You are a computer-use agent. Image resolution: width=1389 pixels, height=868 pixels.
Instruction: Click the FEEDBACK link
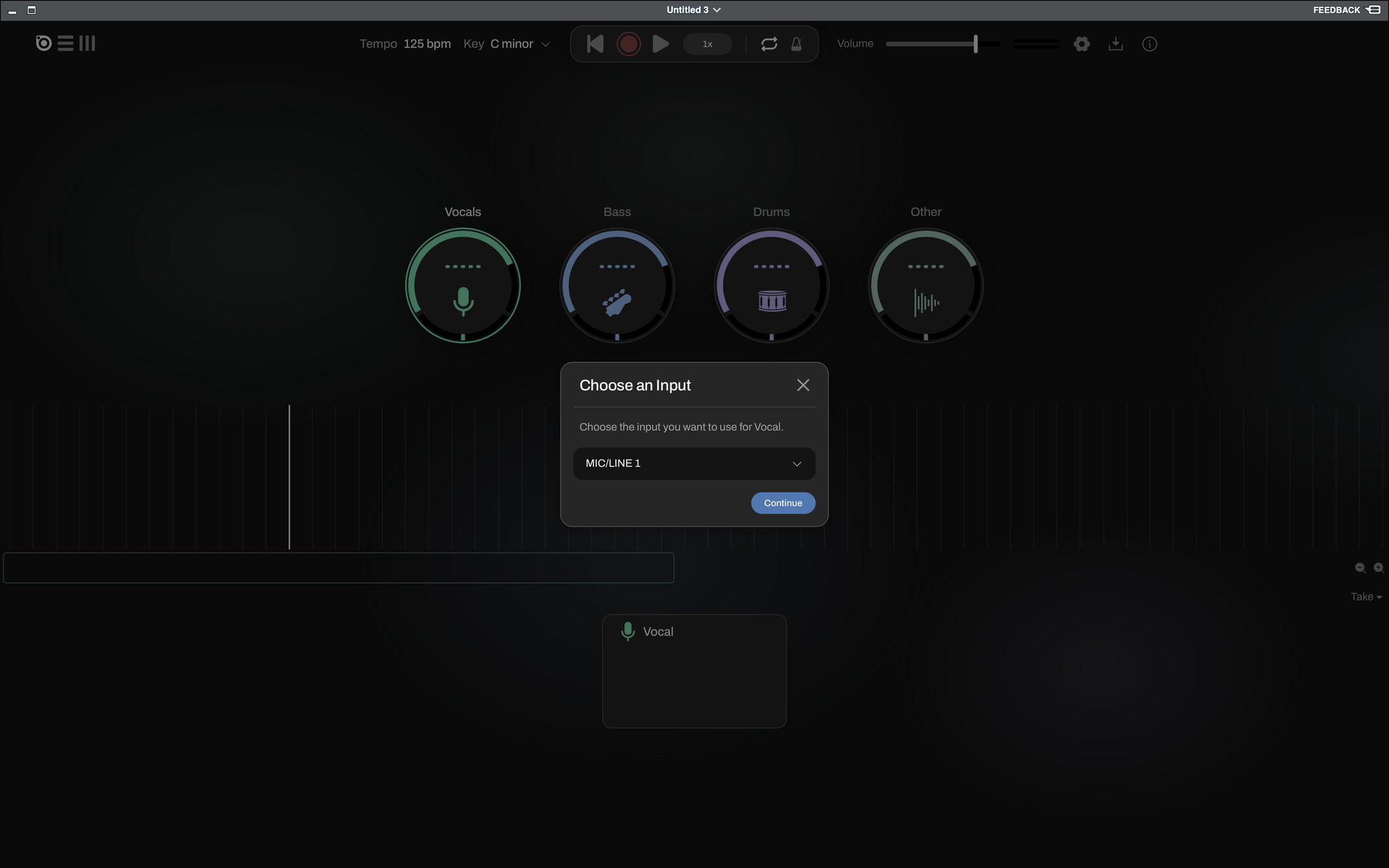pyautogui.click(x=1346, y=10)
